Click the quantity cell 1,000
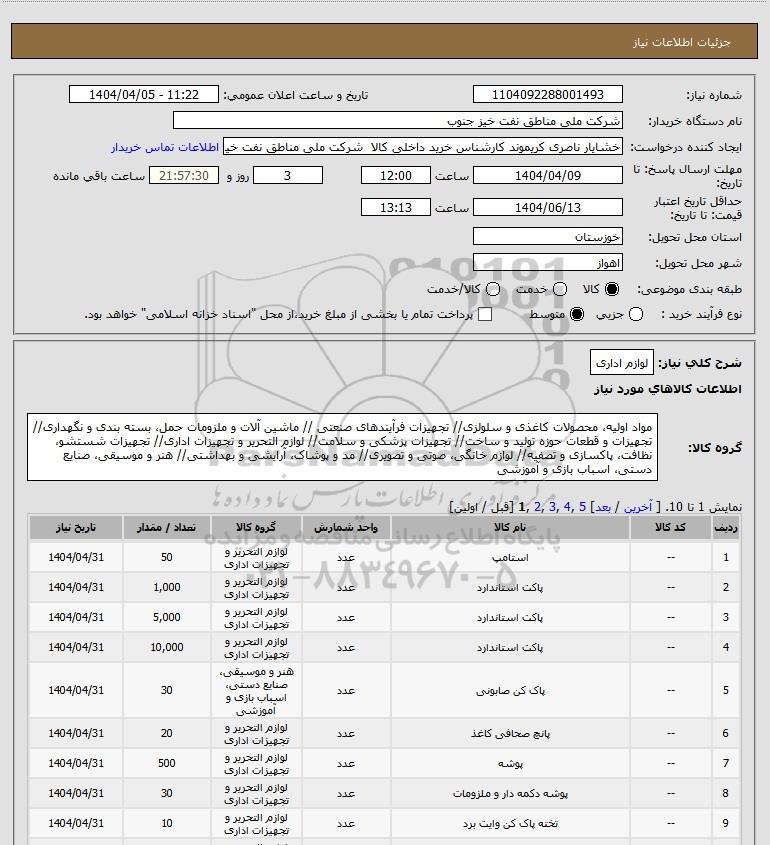Viewport: 770px width, 845px height. 167,587
